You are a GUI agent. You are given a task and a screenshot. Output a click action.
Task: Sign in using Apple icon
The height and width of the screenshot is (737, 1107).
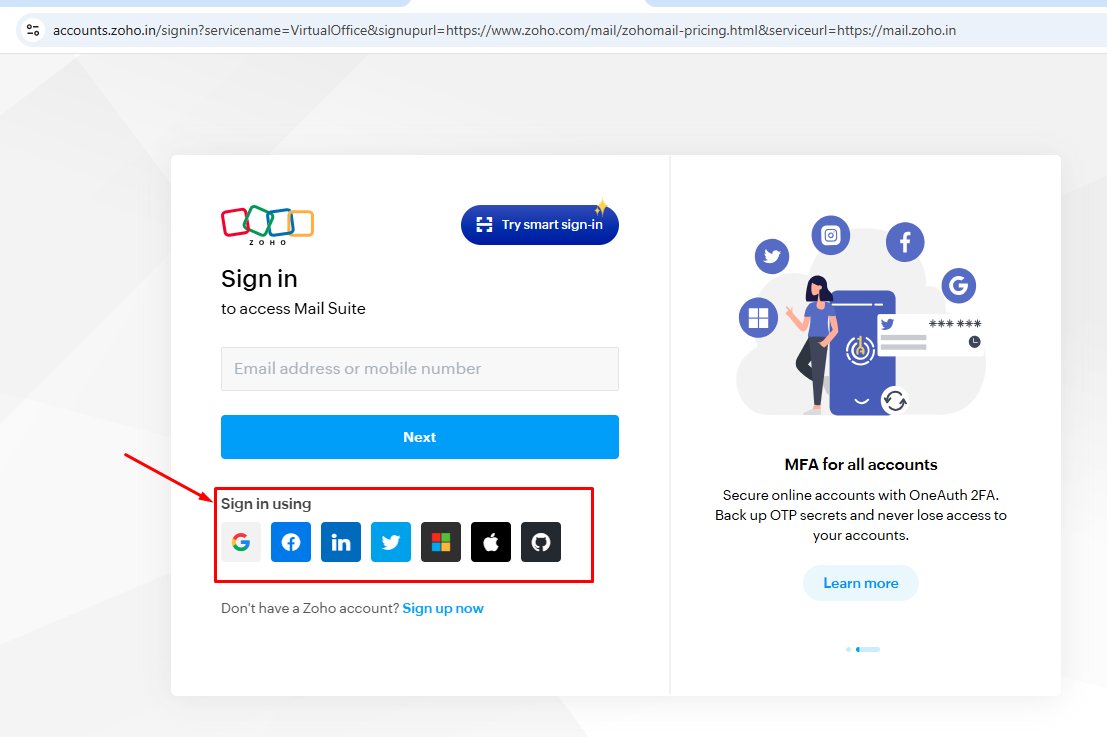coord(491,542)
